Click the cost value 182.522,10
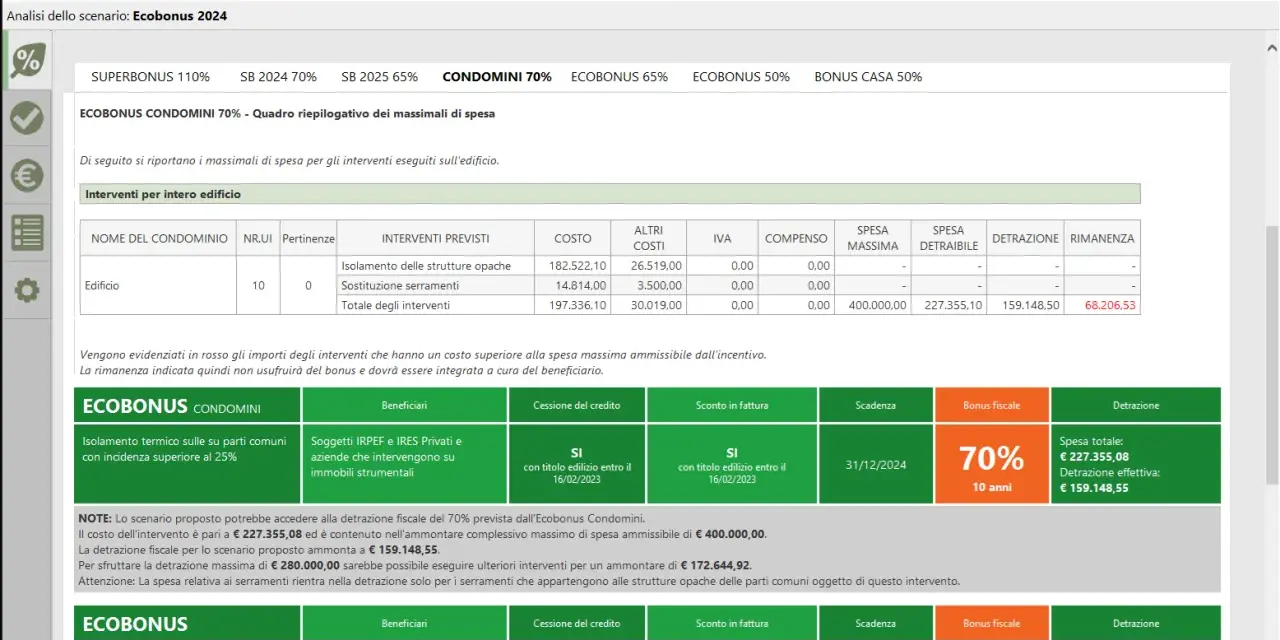 pos(578,266)
